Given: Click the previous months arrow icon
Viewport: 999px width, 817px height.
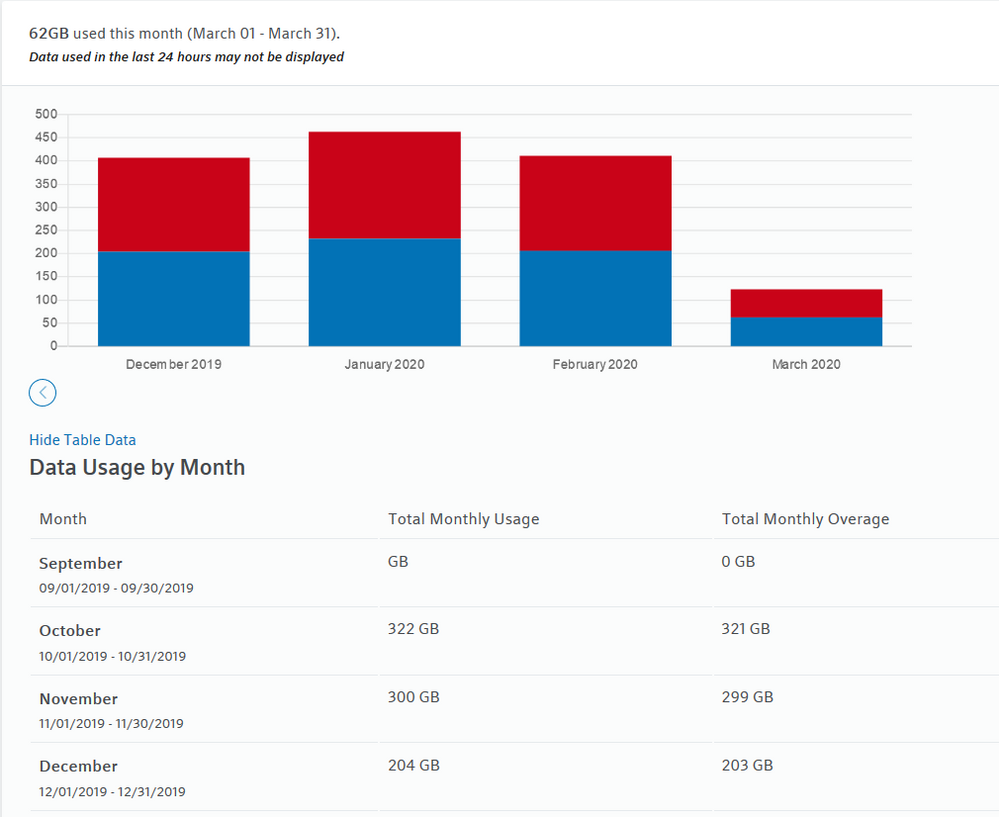Looking at the screenshot, I should tap(43, 393).
